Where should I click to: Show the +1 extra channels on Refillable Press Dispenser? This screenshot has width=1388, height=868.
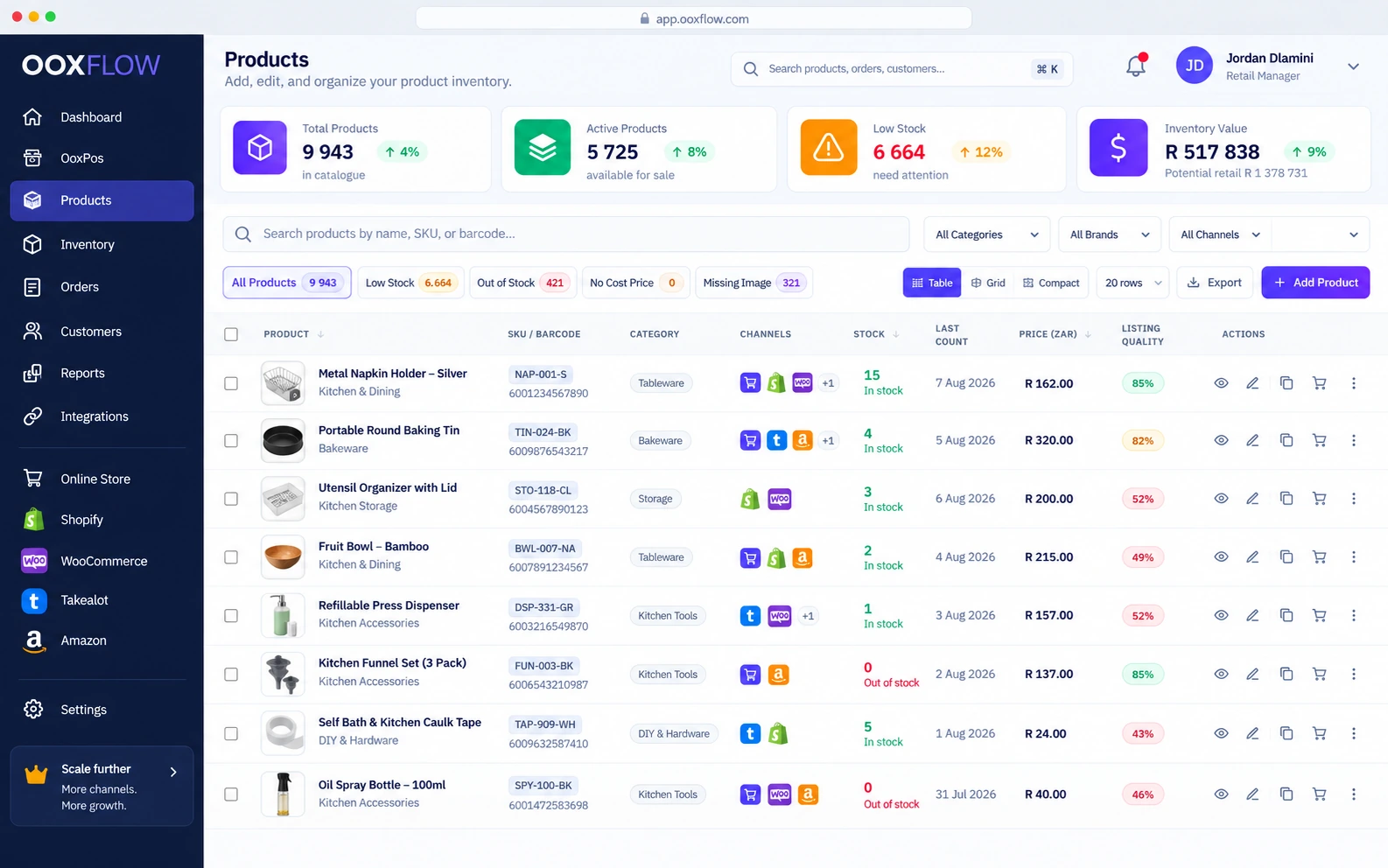808,616
